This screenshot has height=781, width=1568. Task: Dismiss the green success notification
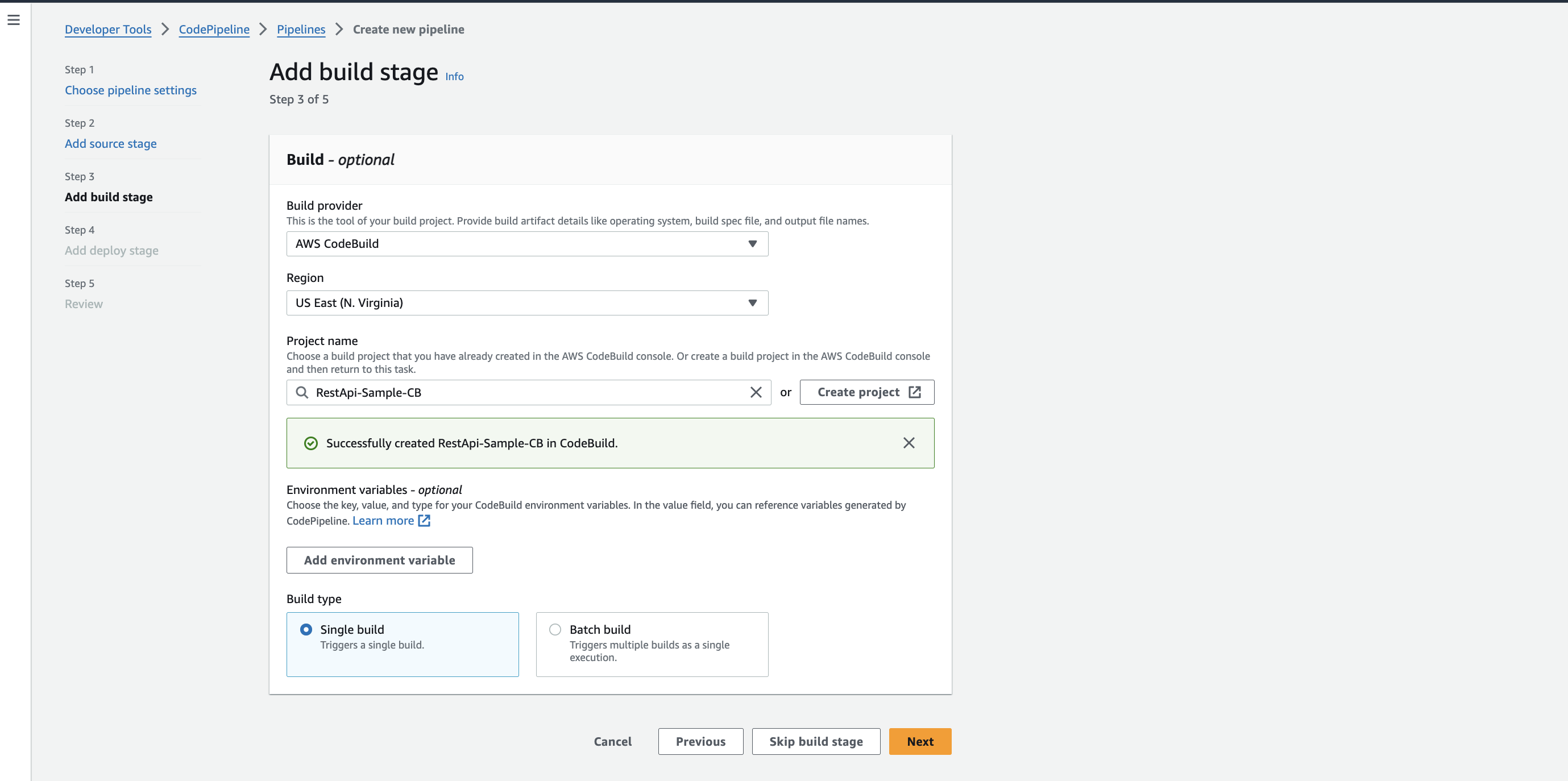[x=908, y=443]
